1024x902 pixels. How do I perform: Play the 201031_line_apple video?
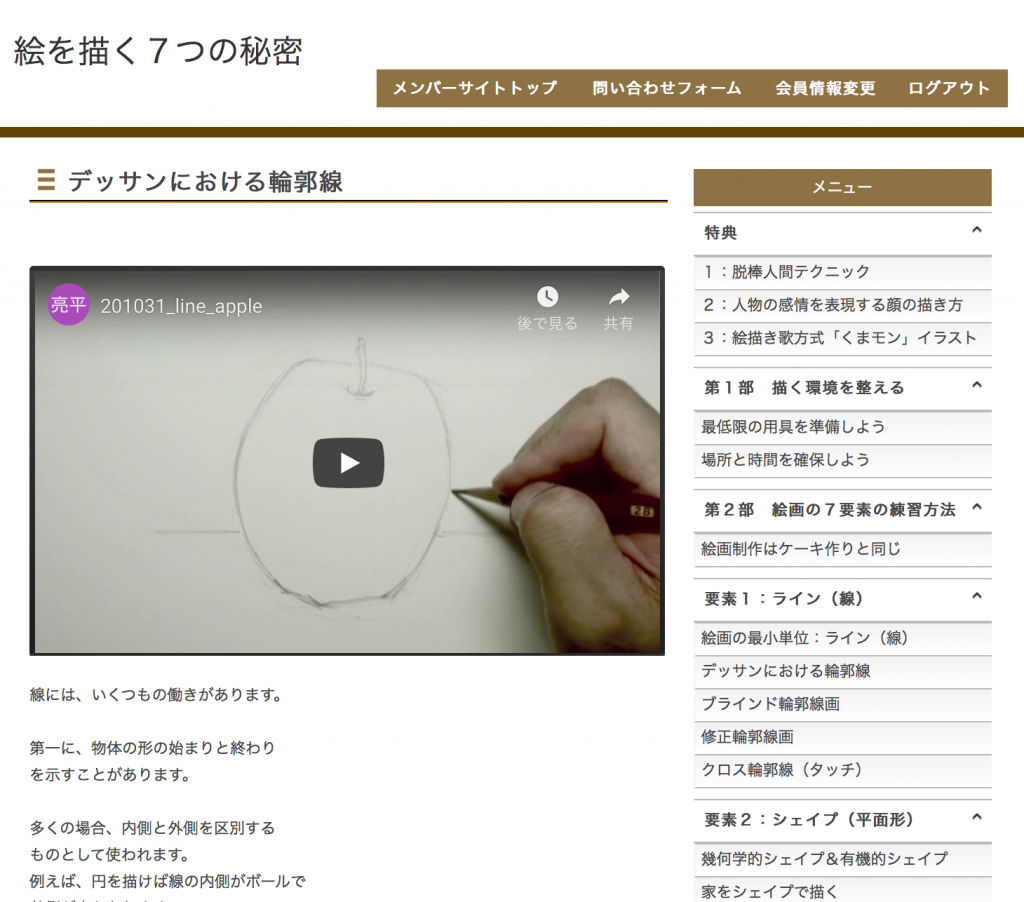(x=348, y=462)
